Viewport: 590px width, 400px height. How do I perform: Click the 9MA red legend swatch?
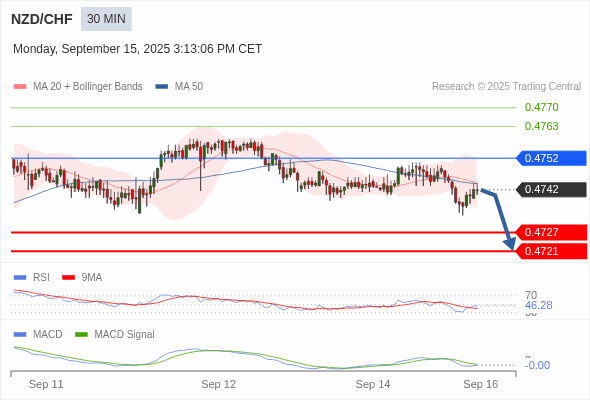(68, 278)
